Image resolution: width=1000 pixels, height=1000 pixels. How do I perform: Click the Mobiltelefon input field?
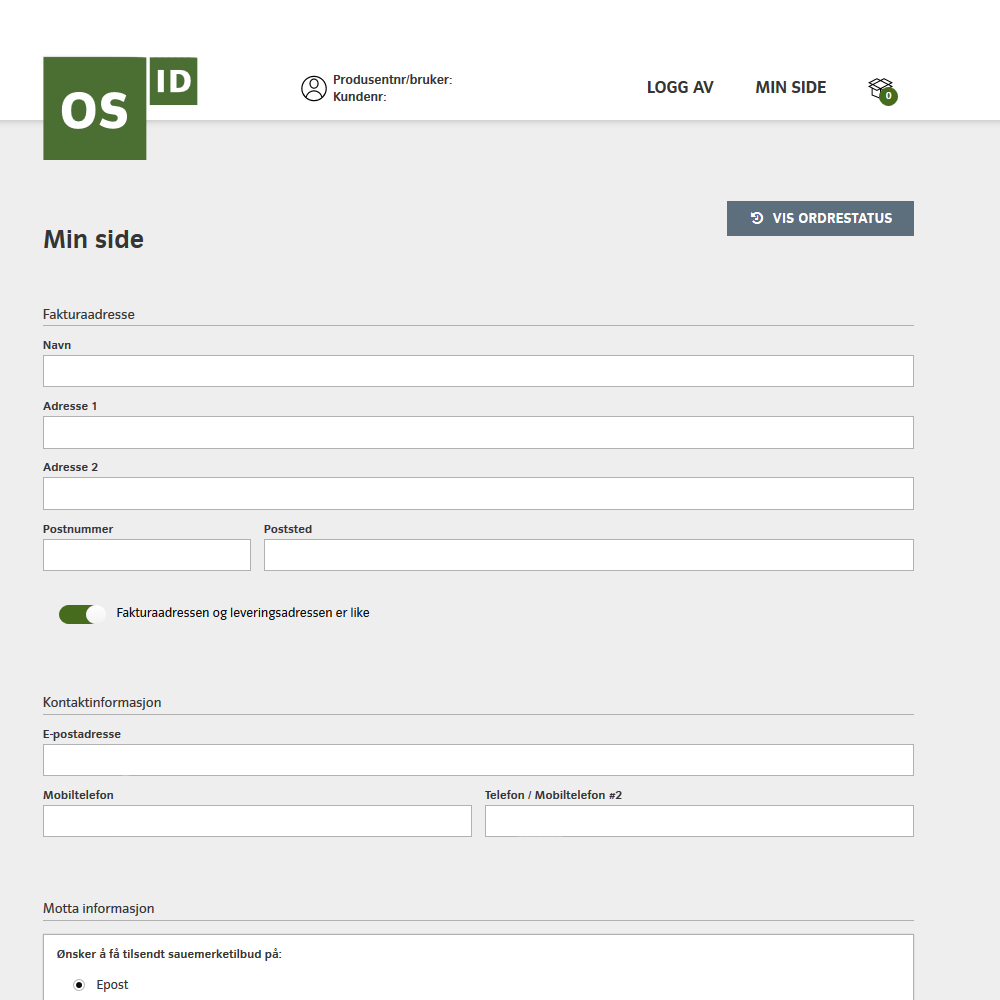(257, 821)
